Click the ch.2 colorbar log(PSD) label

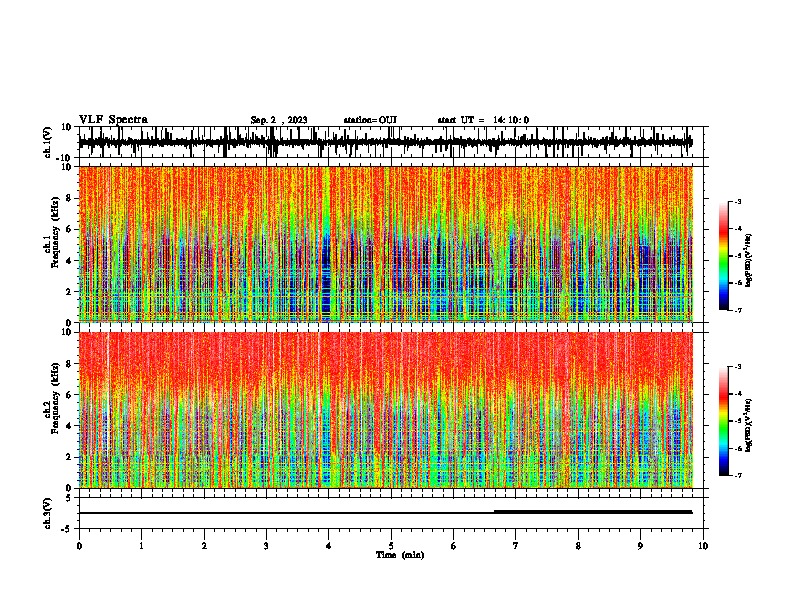(749, 426)
